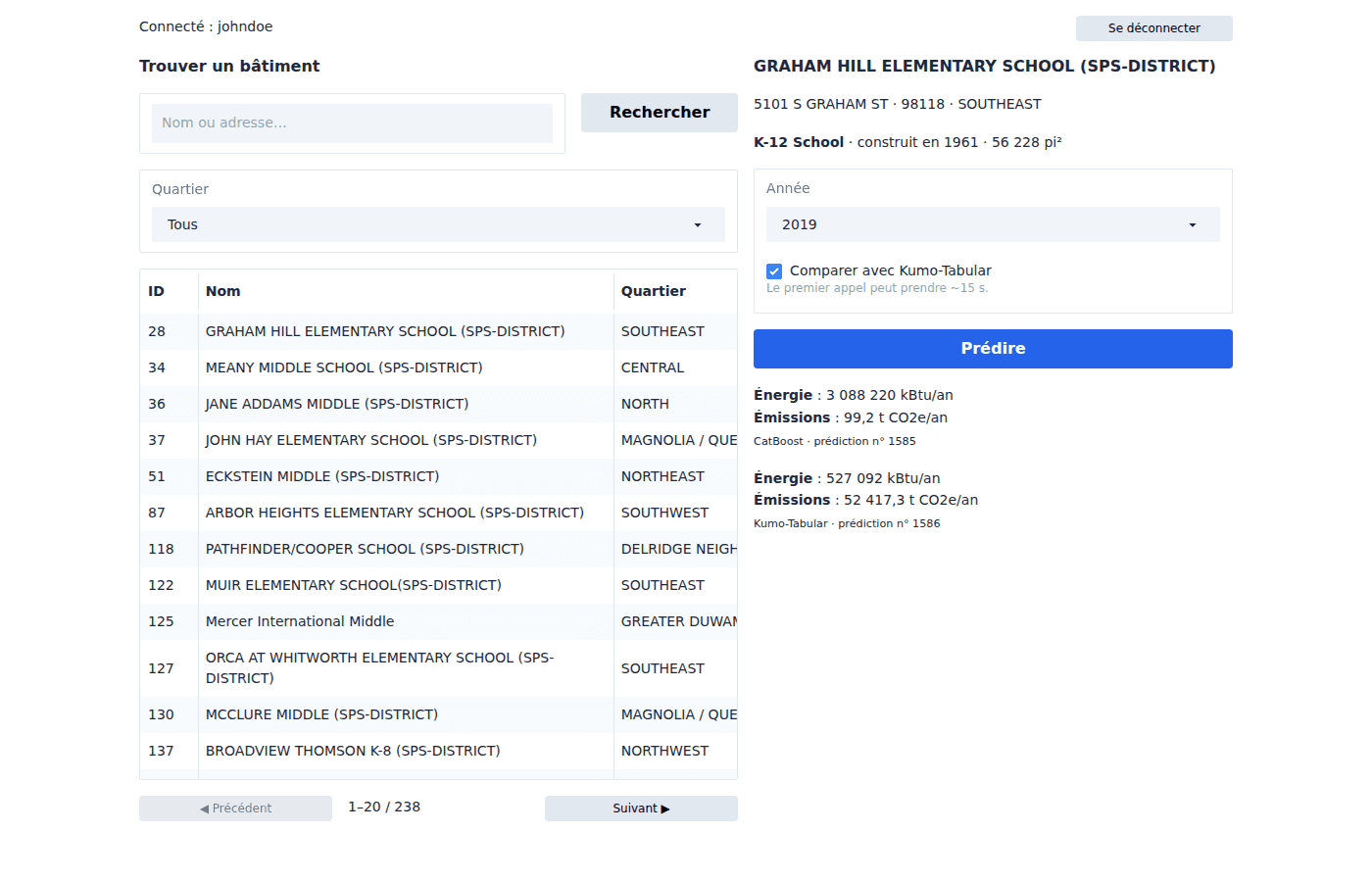Image resolution: width=1372 pixels, height=882 pixels.
Task: Select ARBOR HEIGHTS ELEMENTARY SCHOOL row
Action: tap(438, 513)
